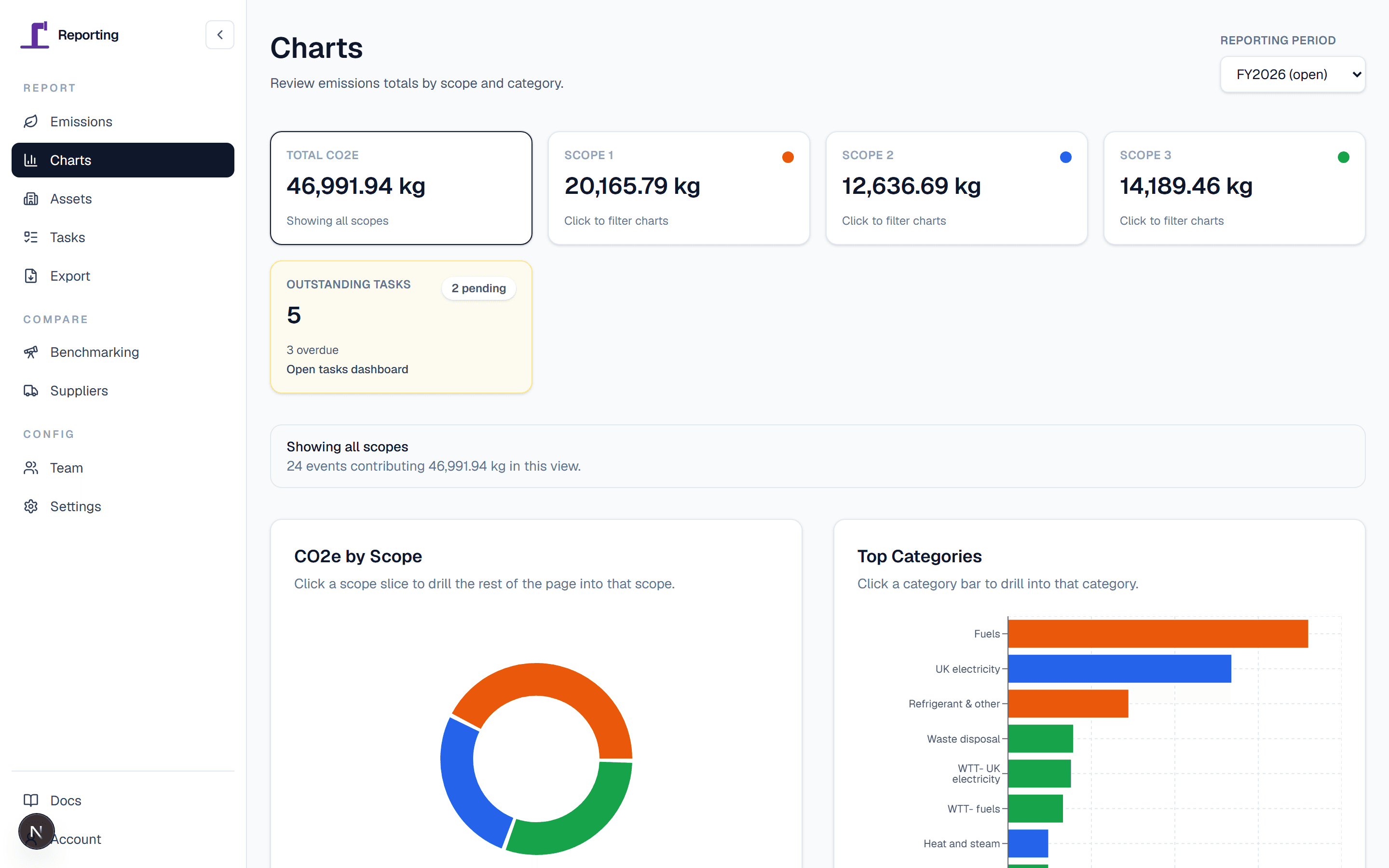Open the Docs link
Image resolution: width=1389 pixels, height=868 pixels.
(123, 800)
